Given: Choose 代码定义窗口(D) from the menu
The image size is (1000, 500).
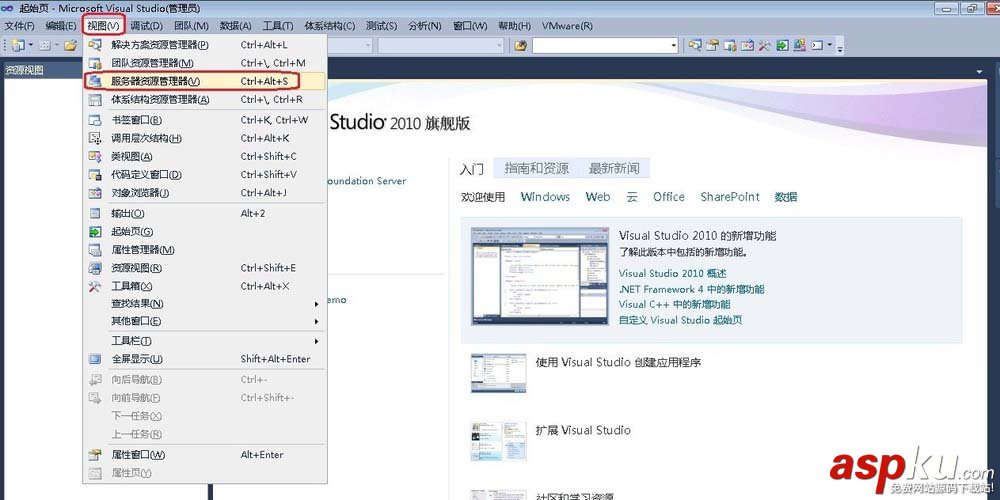Looking at the screenshot, I should pyautogui.click(x=205, y=174).
